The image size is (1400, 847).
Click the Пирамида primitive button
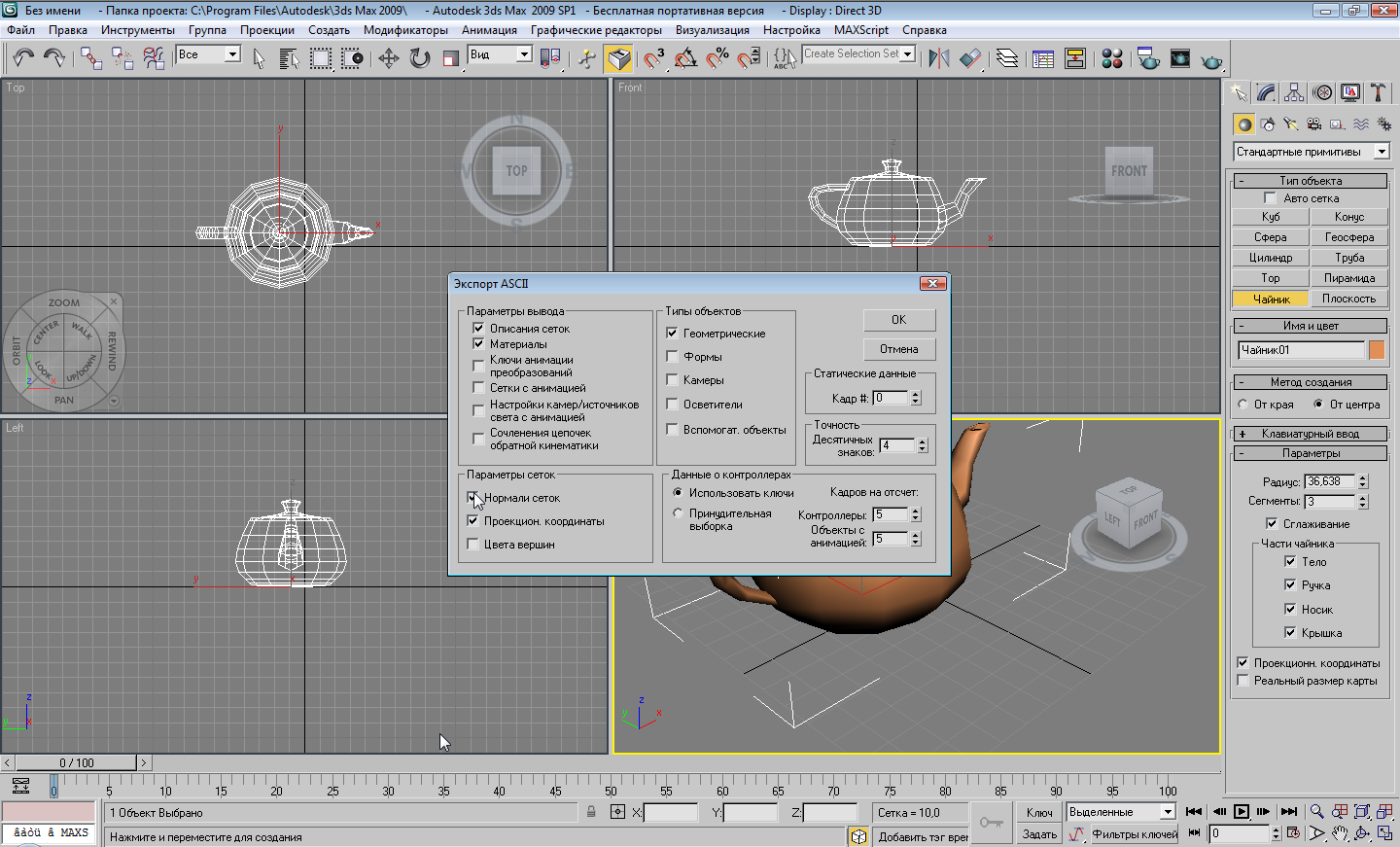(1348, 278)
